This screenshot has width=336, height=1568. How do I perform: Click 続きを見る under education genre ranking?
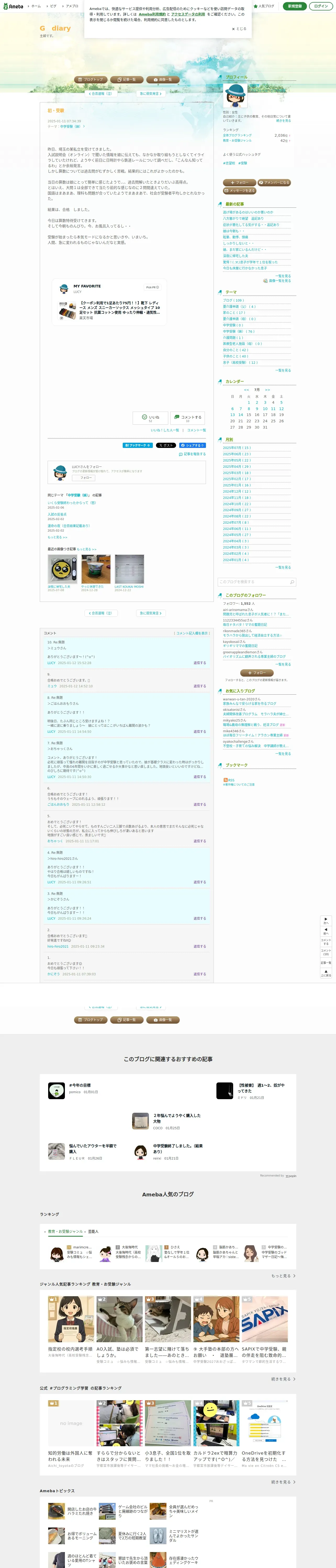284,1379
